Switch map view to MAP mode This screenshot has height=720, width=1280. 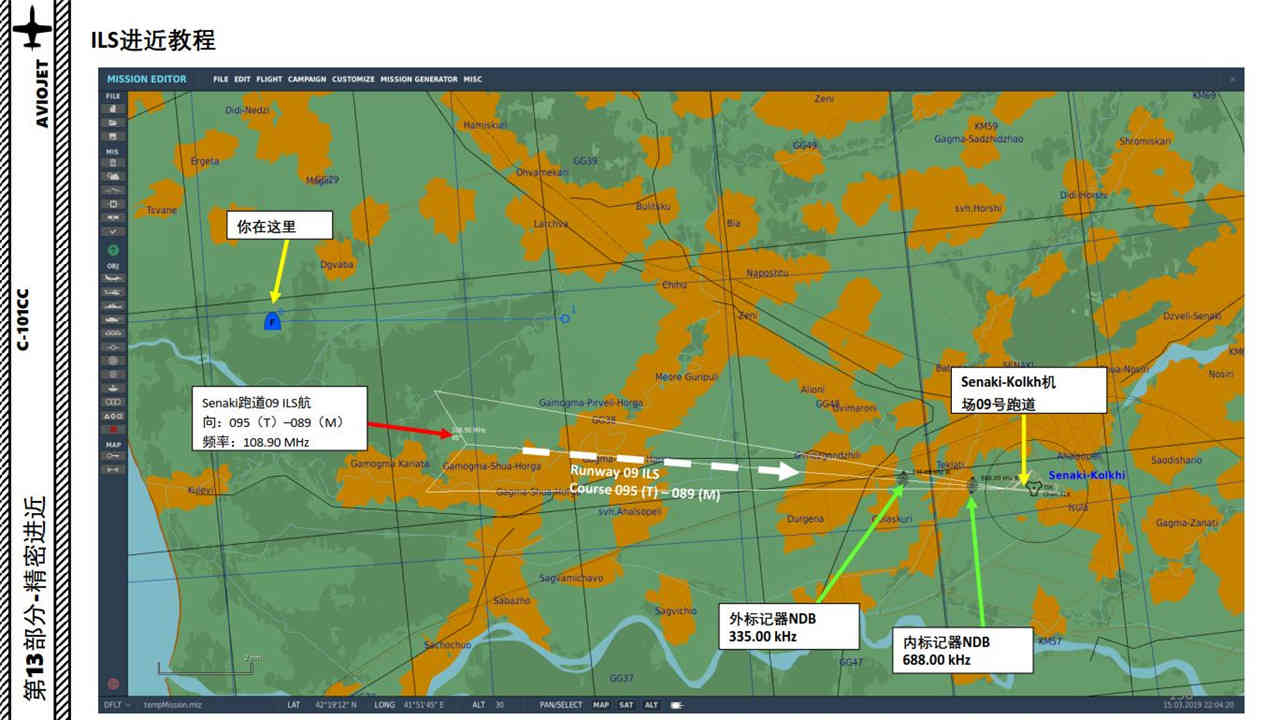[x=600, y=705]
